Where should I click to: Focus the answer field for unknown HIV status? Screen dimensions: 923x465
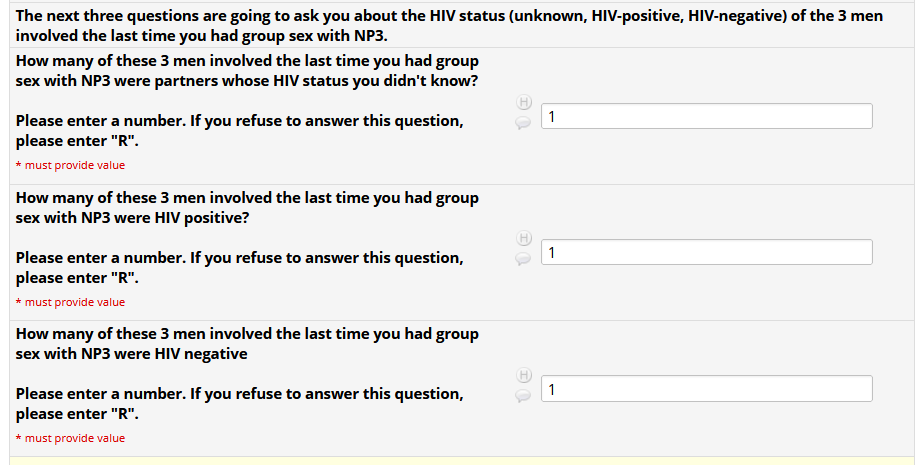[706, 116]
